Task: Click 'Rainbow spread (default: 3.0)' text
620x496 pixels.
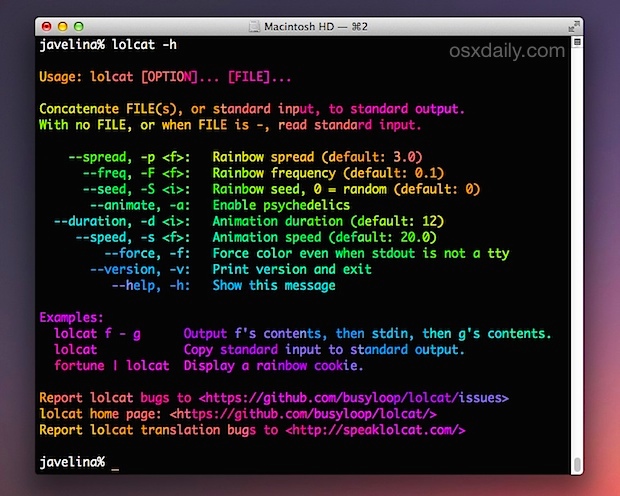Action: [318, 157]
